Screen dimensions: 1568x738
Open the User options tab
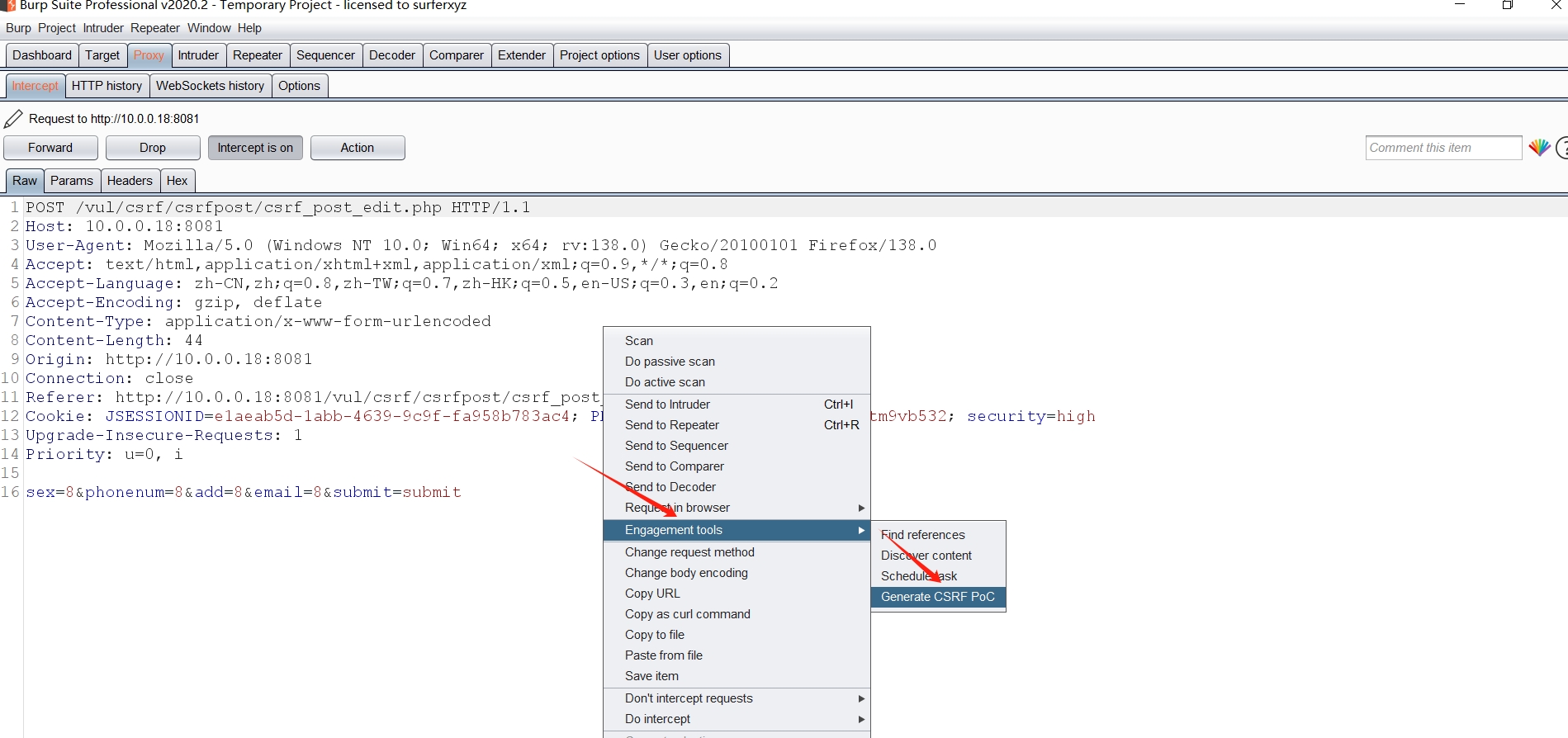(x=688, y=55)
